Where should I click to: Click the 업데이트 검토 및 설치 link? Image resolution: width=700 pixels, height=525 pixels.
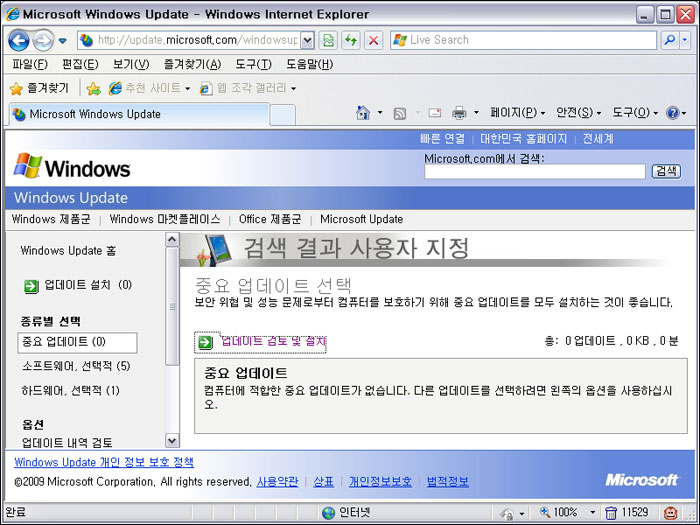click(x=261, y=342)
